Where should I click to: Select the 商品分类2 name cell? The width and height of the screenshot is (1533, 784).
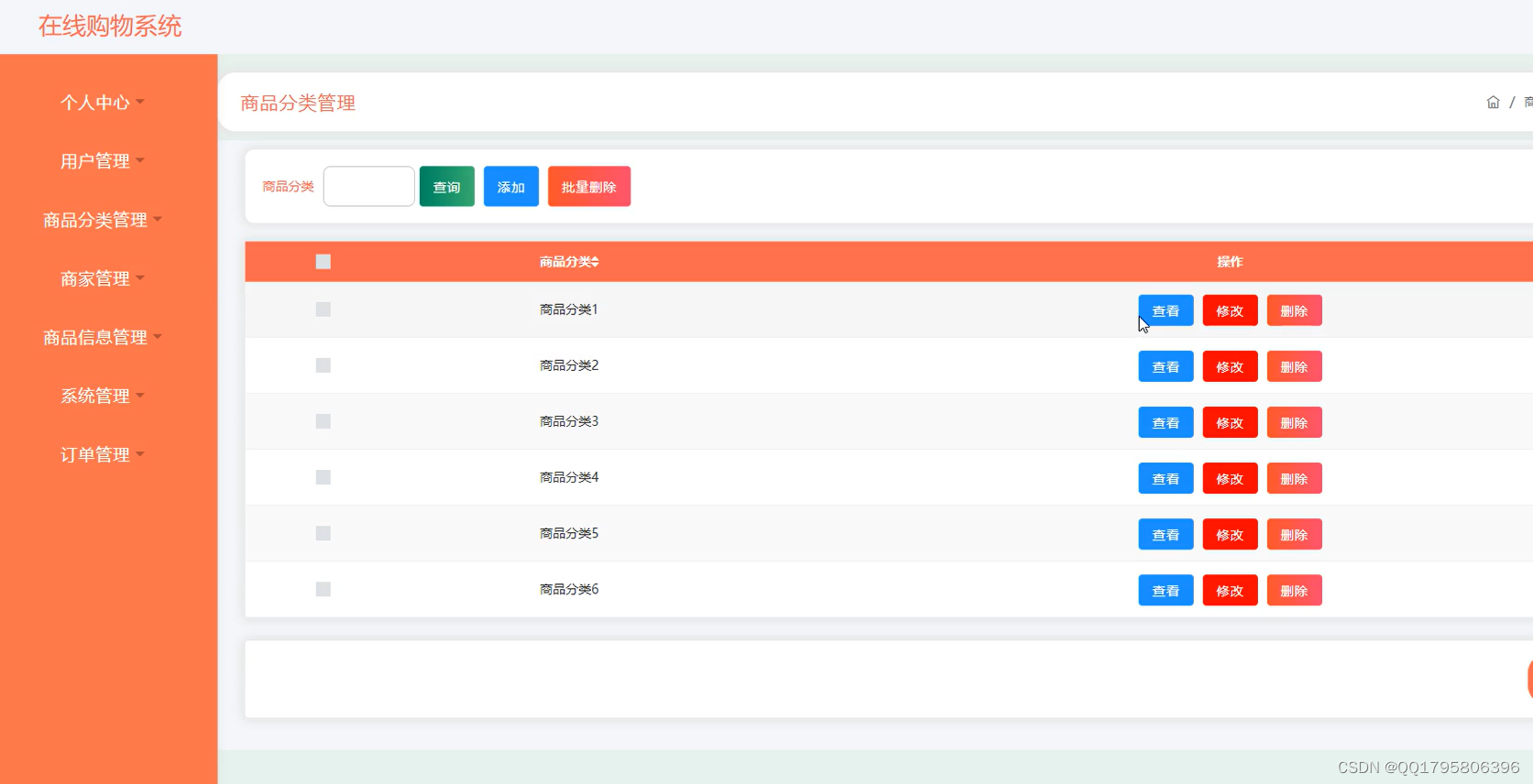click(569, 365)
